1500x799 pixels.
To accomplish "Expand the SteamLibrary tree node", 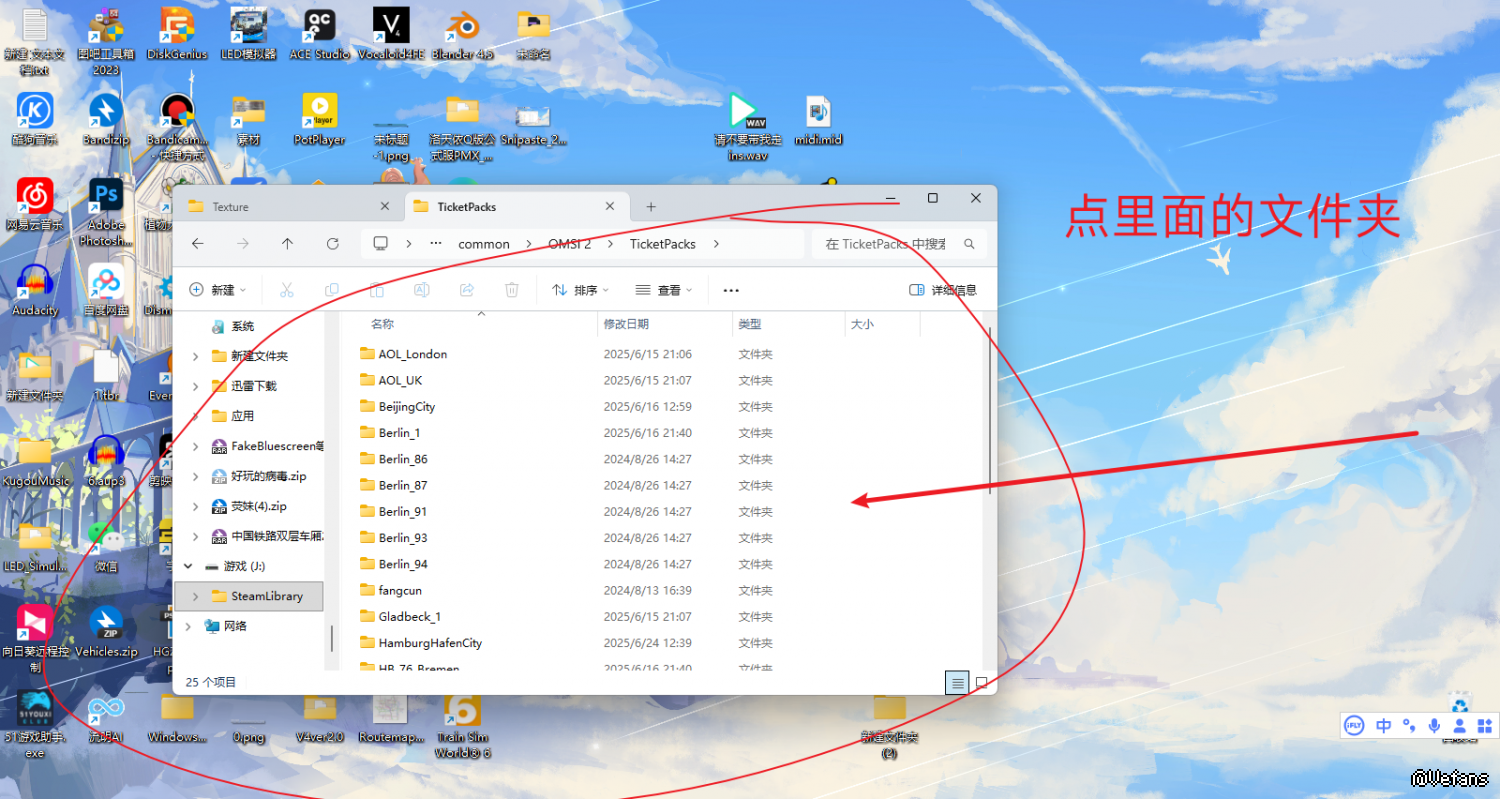I will coord(194,596).
